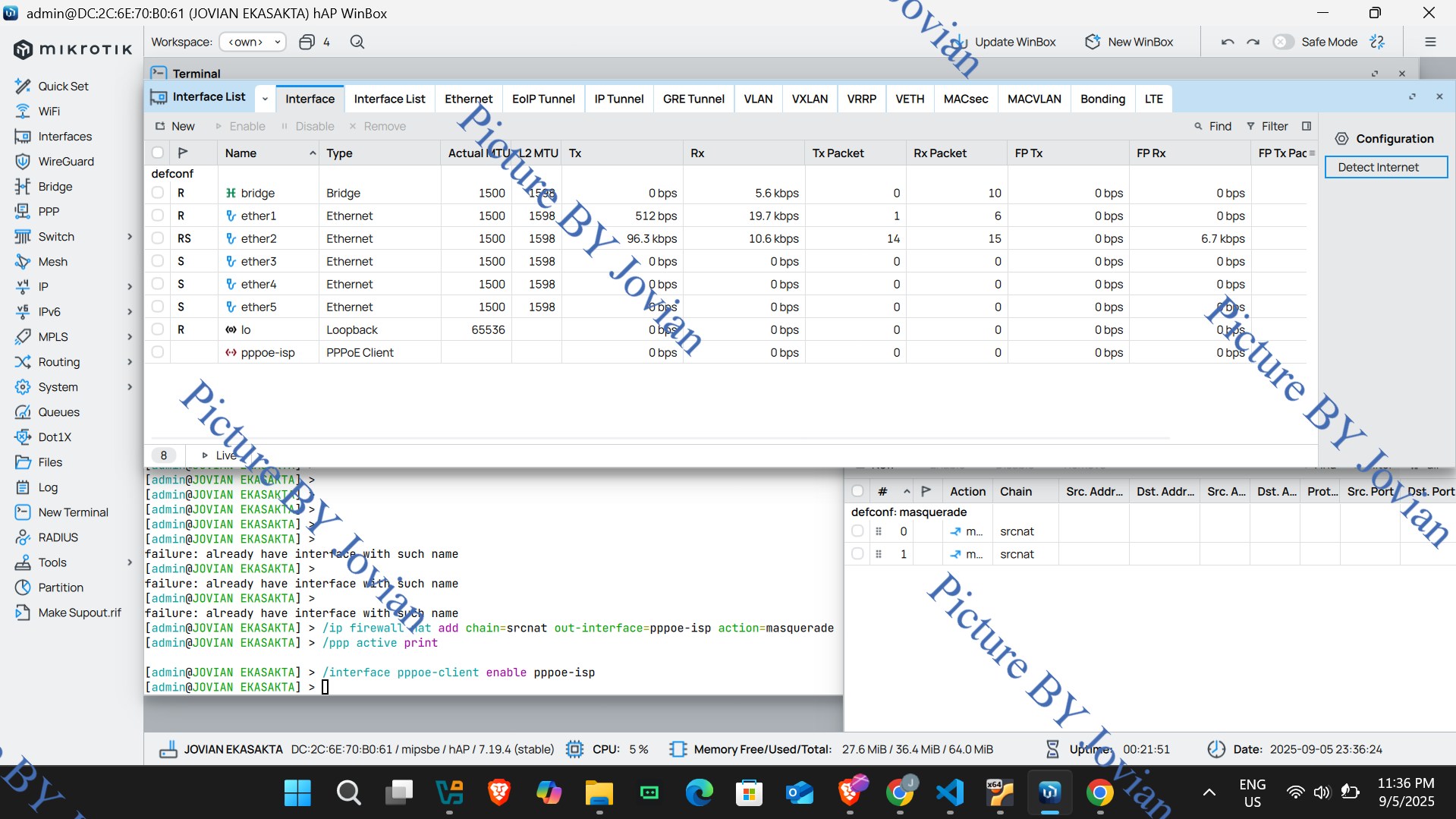This screenshot has width=1456, height=819.
Task: Open File Explorer from taskbar
Action: pyautogui.click(x=599, y=793)
